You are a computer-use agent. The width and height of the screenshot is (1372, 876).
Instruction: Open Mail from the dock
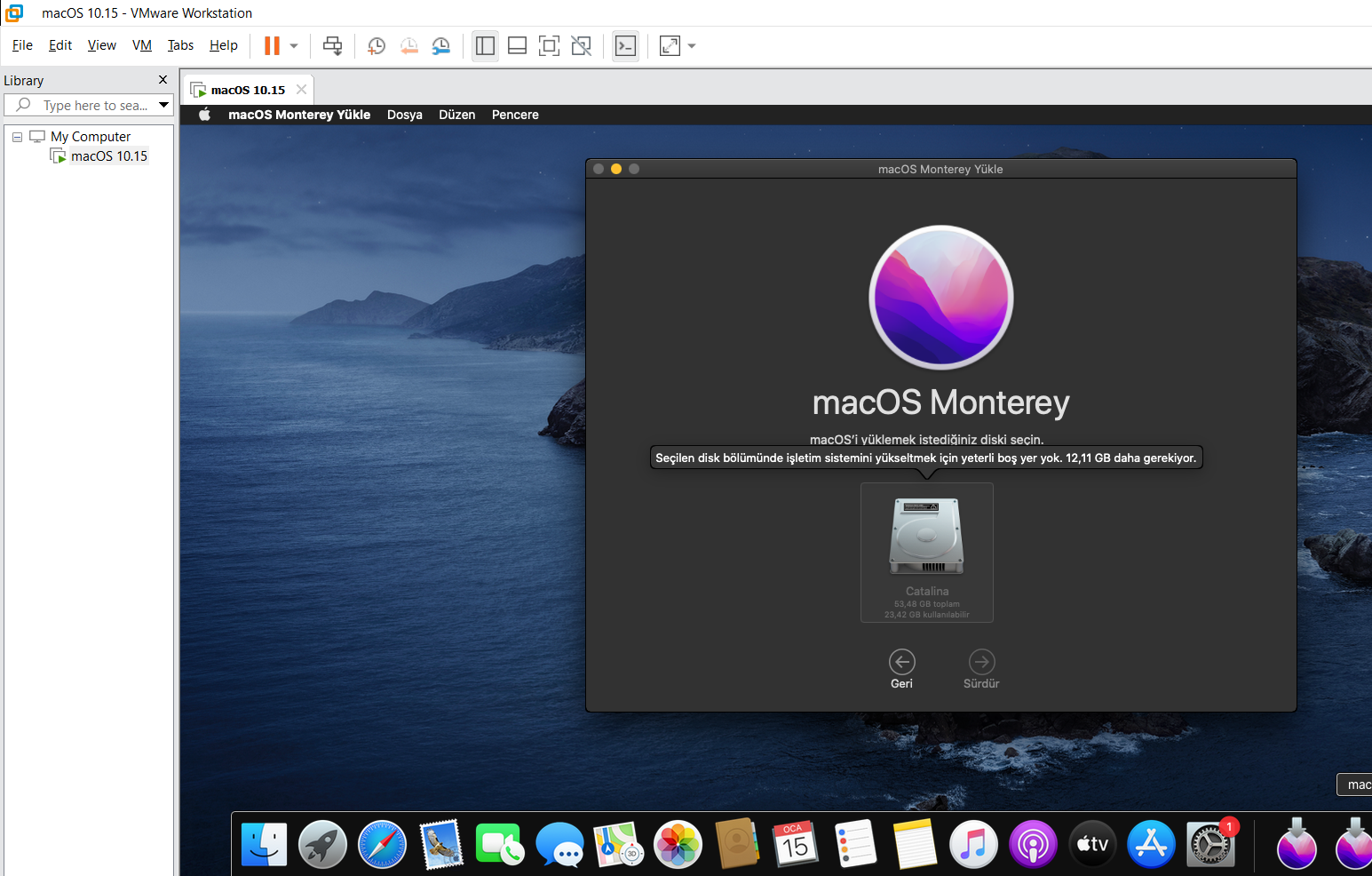pos(441,844)
